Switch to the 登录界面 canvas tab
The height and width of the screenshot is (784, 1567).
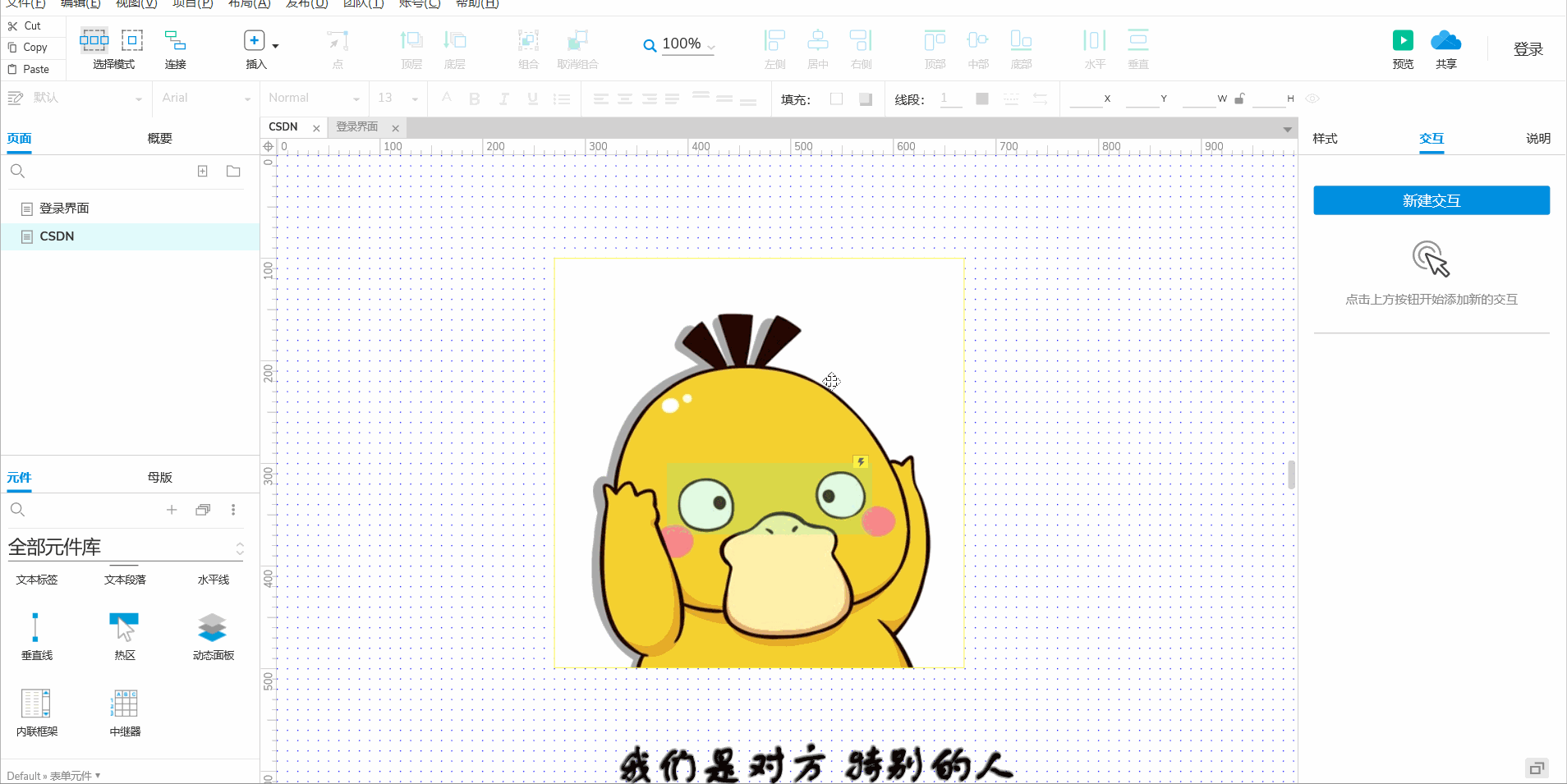[356, 126]
